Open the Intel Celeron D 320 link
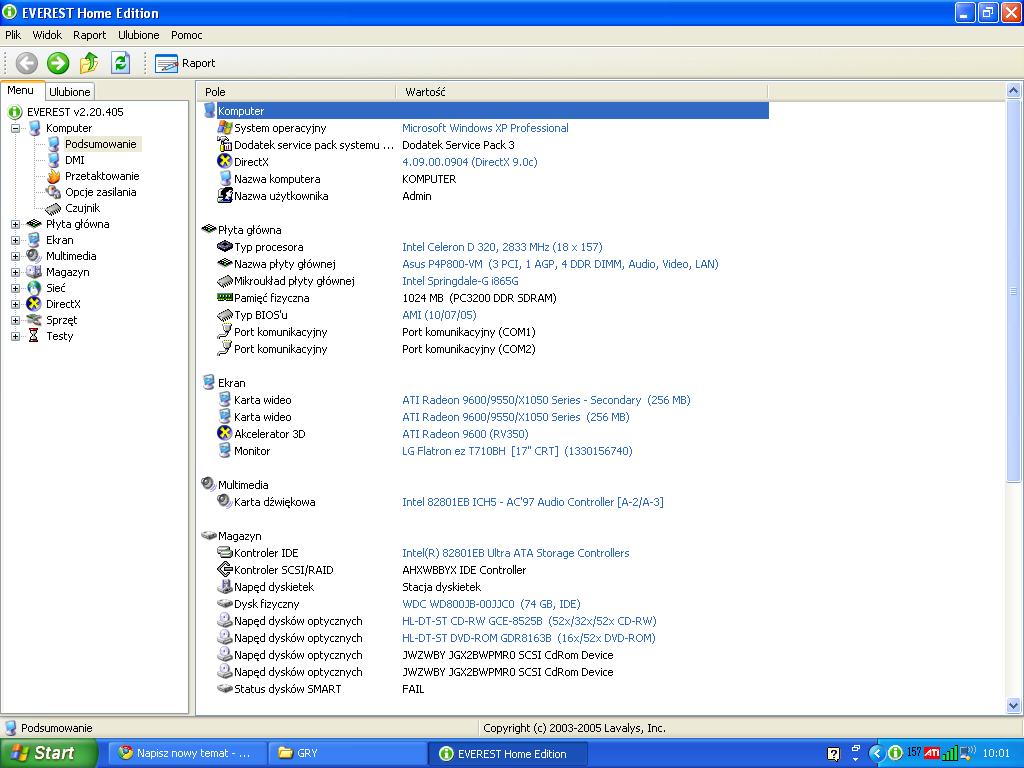This screenshot has width=1024, height=768. [502, 248]
